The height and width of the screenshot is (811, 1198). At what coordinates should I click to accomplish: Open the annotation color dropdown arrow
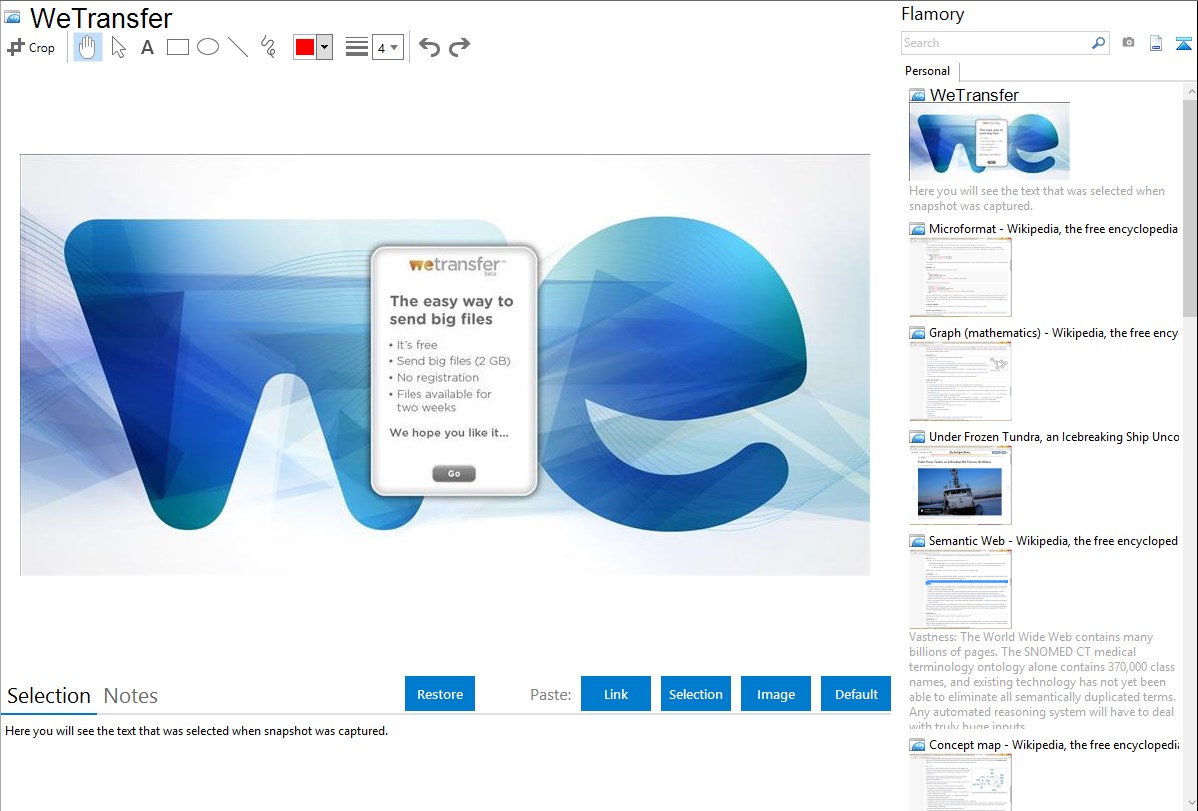(325, 47)
